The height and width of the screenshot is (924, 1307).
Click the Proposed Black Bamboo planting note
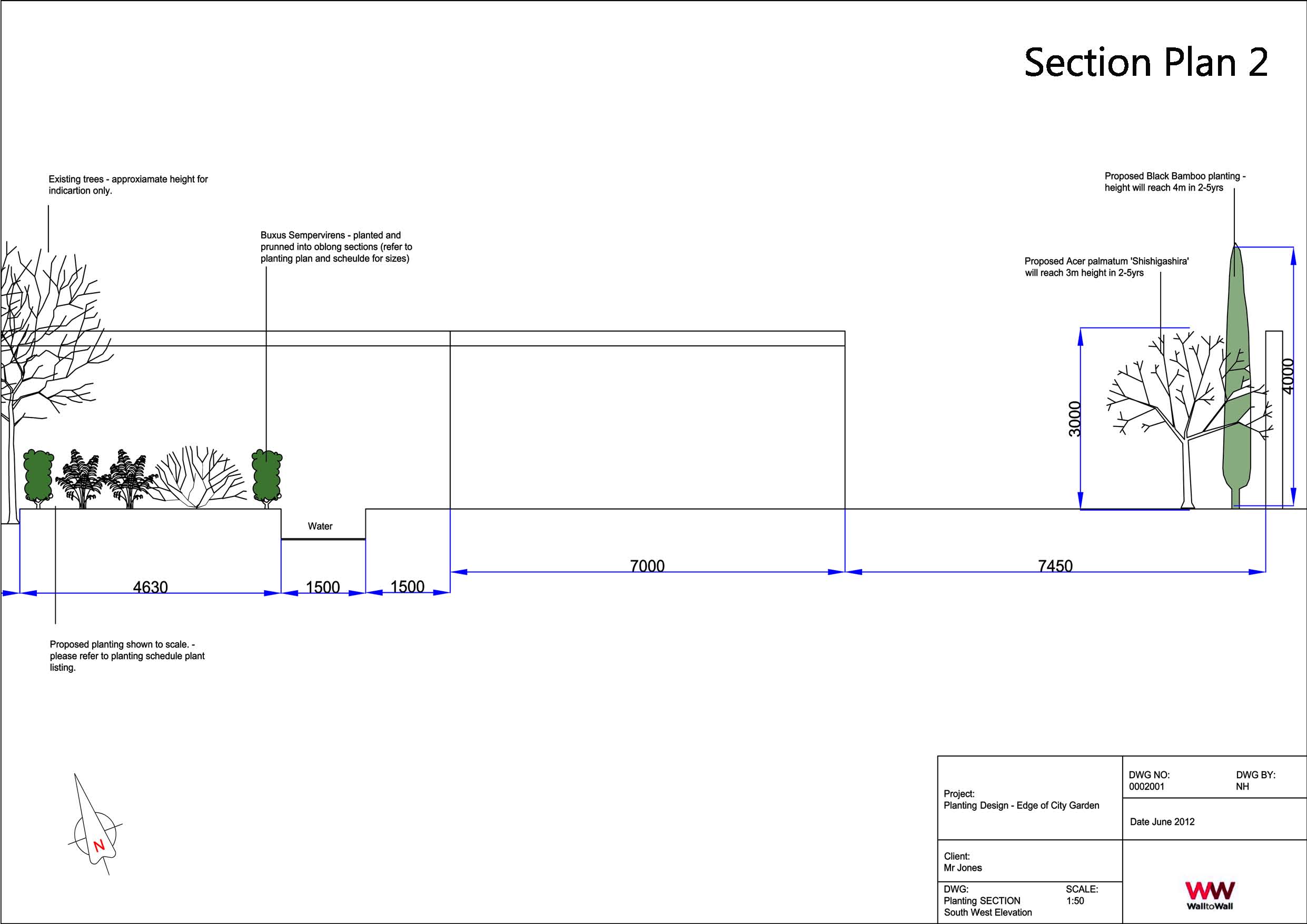click(x=1174, y=182)
